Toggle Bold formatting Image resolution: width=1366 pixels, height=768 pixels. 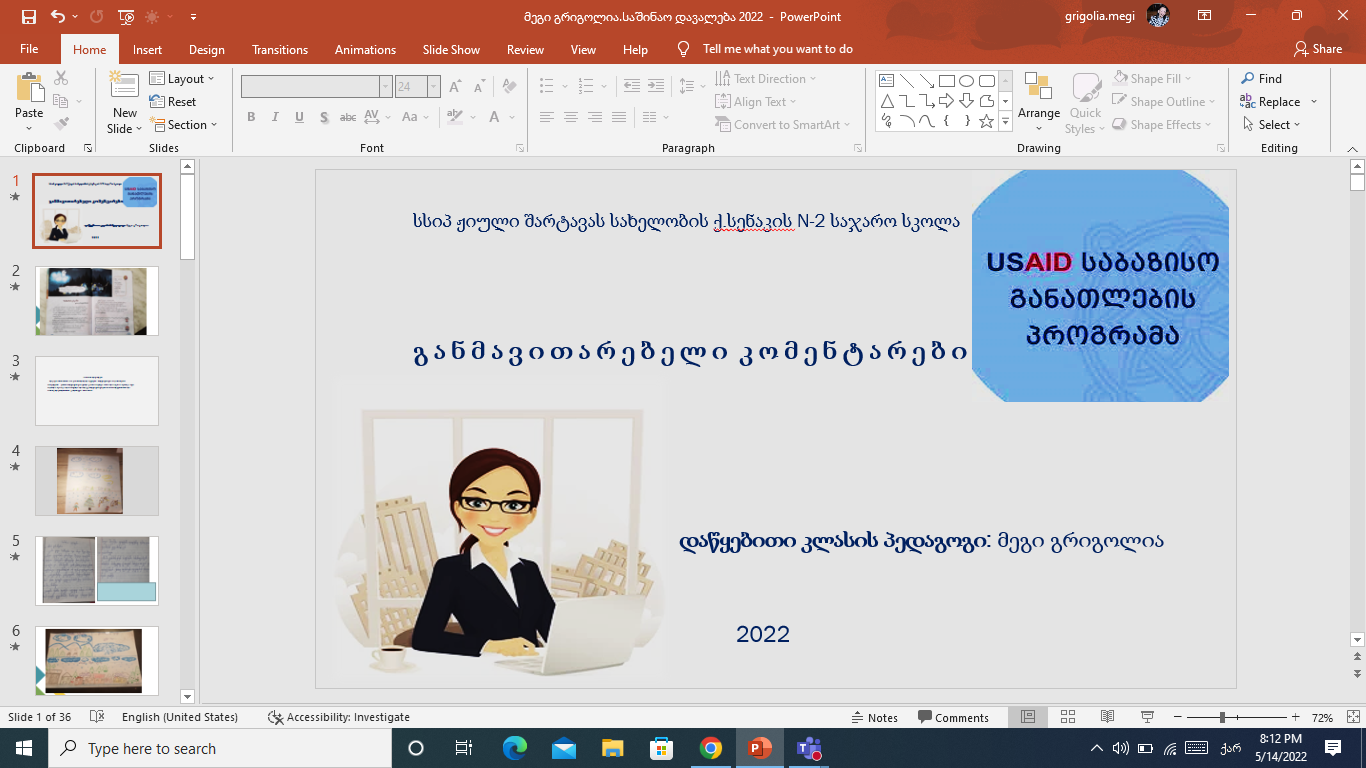(x=251, y=117)
